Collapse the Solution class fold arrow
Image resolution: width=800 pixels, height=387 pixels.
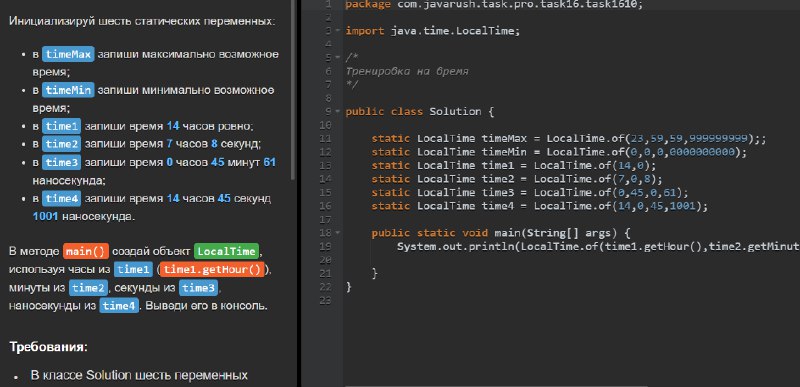338,111
